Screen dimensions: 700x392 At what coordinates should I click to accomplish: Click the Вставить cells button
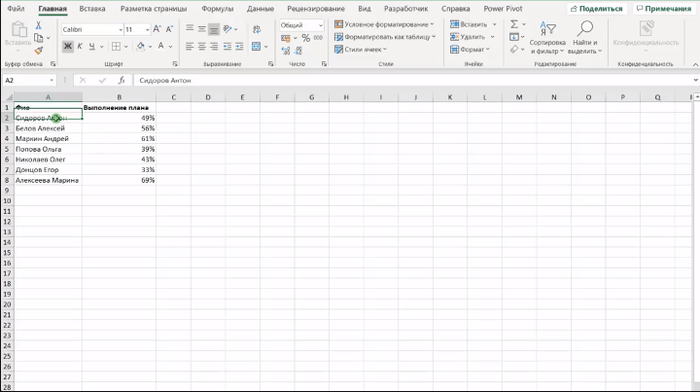(x=473, y=24)
